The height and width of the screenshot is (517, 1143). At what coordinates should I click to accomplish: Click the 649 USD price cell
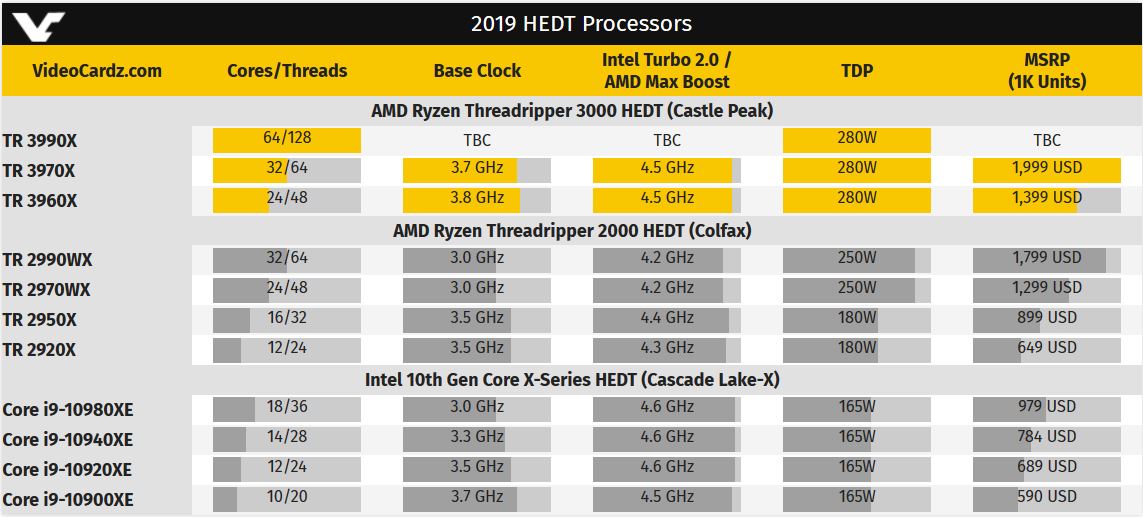click(x=1047, y=349)
